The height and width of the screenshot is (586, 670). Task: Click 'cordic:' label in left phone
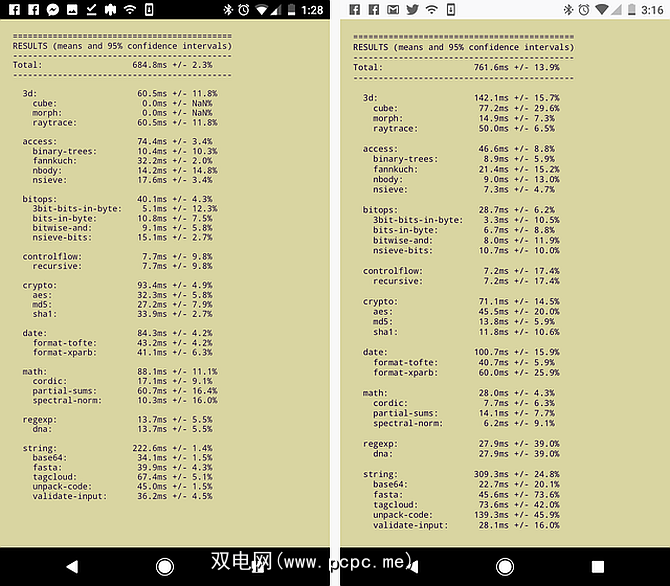coord(50,381)
